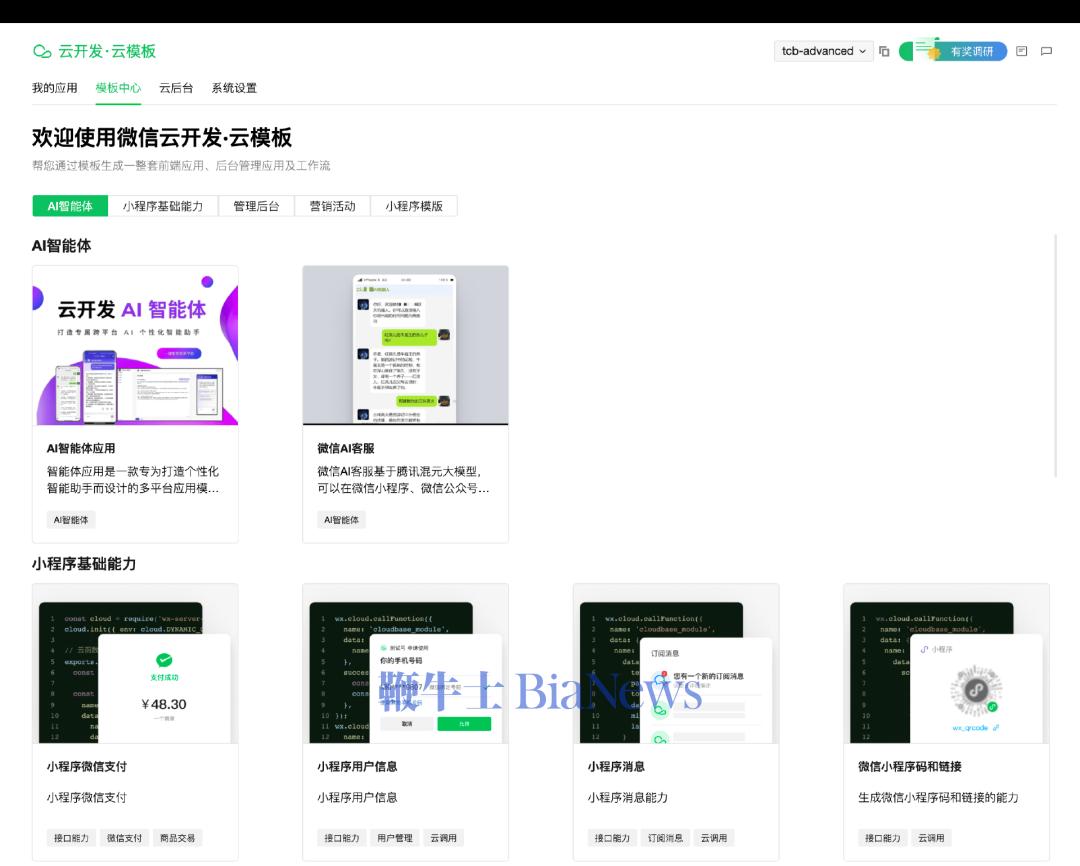This screenshot has height=866, width=1080.
Task: Click 接口能力 tag under 小程序用户信息
Action: [x=342, y=838]
